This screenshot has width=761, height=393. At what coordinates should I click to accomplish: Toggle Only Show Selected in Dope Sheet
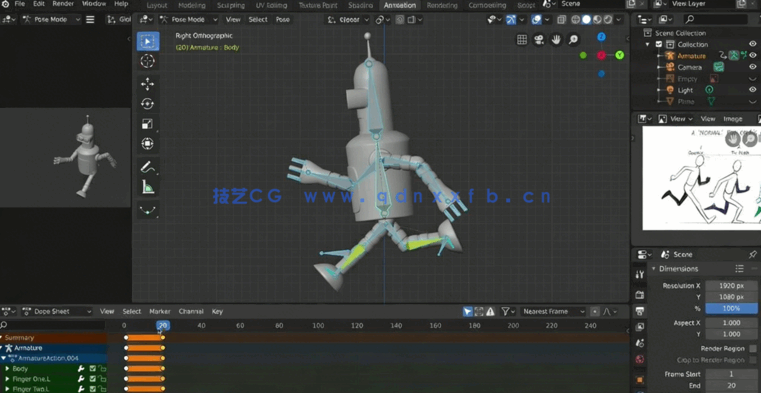[468, 311]
